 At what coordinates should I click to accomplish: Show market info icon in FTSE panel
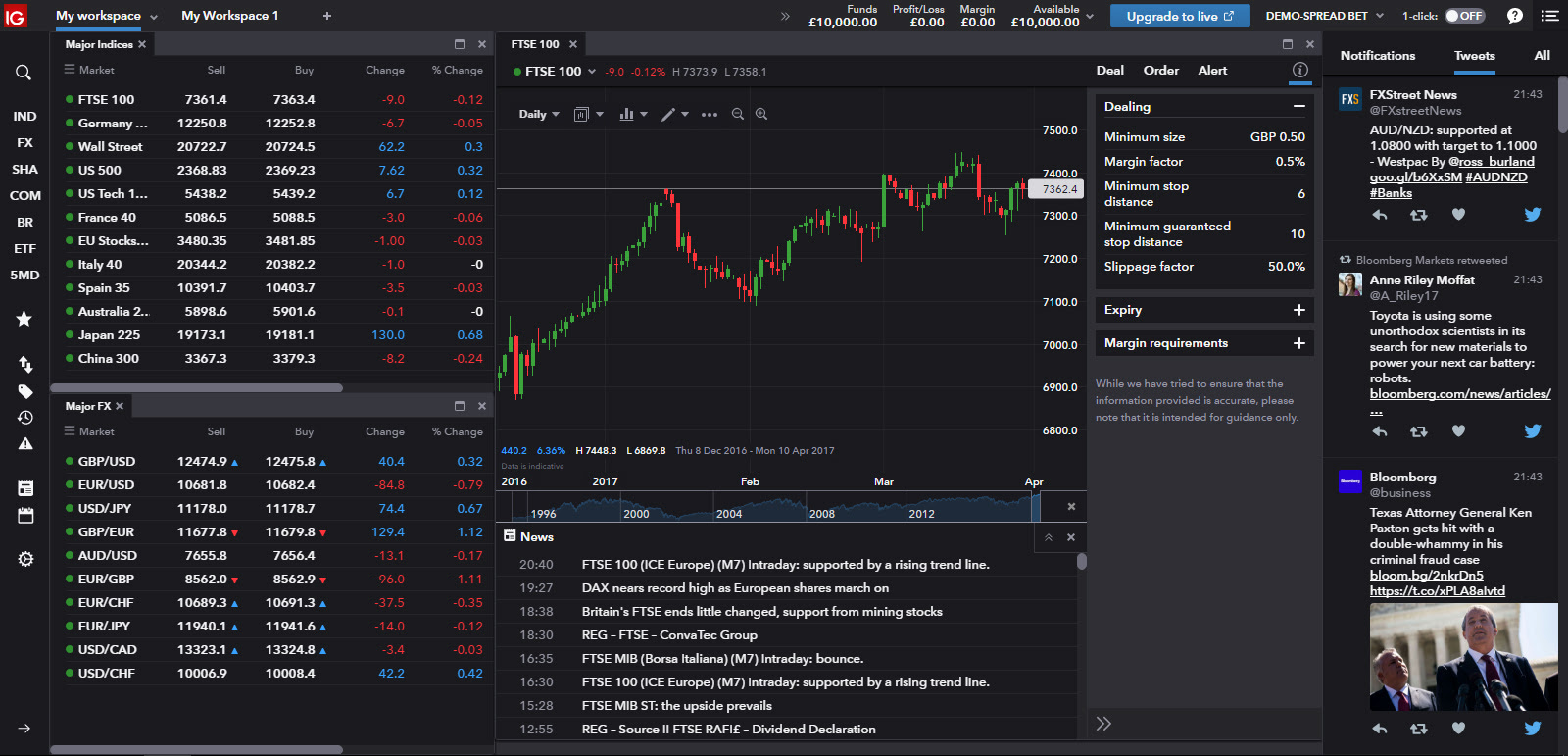point(1300,70)
